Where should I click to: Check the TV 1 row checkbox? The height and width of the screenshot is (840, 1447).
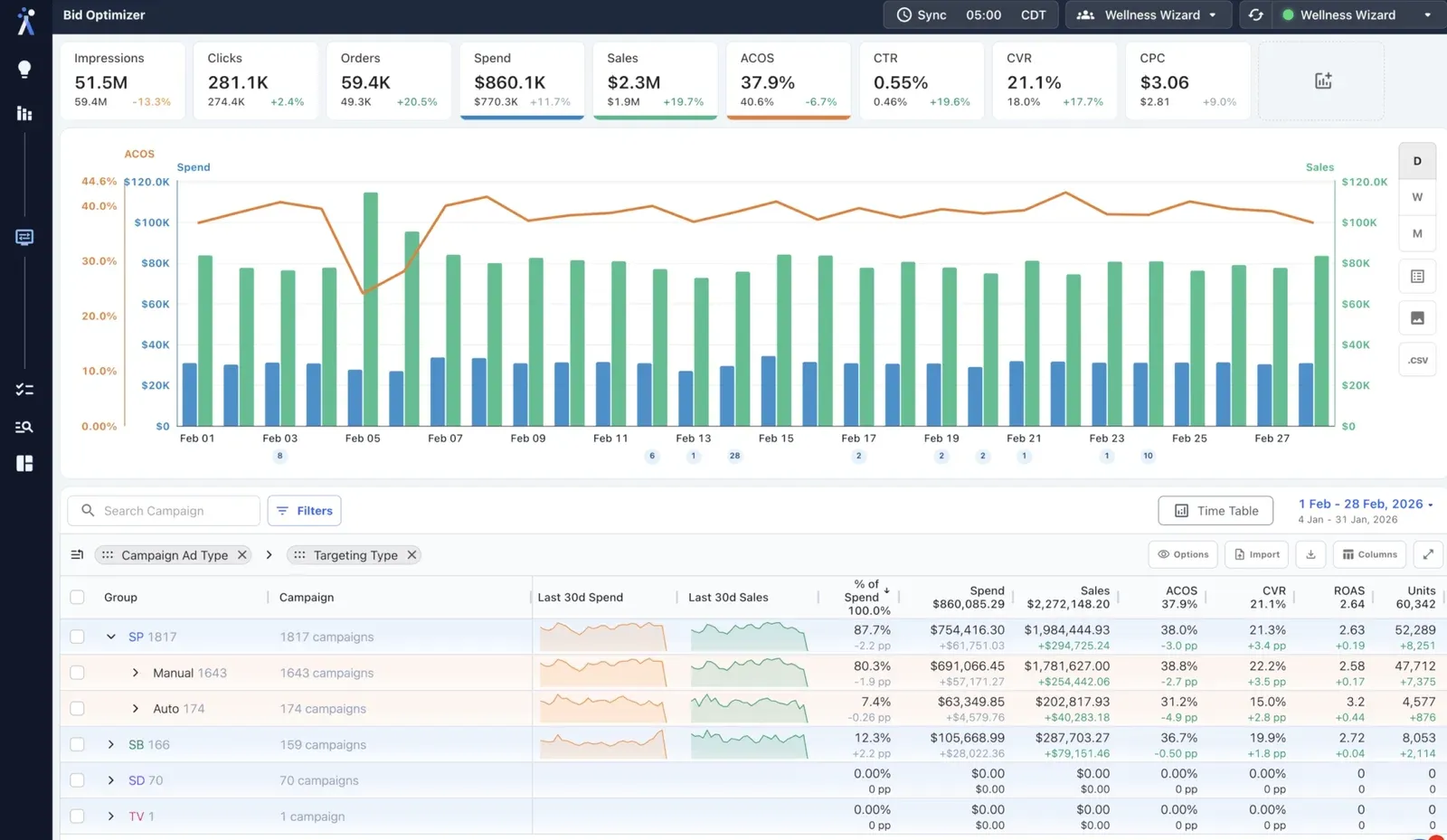77,816
